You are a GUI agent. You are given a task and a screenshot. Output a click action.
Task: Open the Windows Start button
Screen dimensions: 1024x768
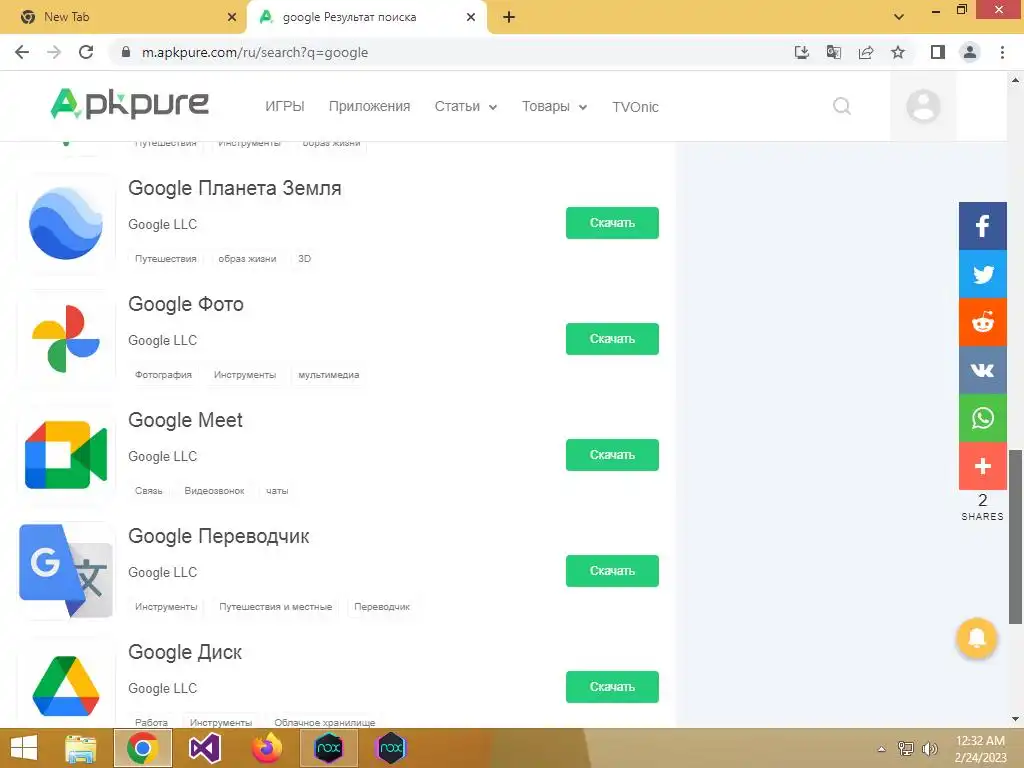click(x=24, y=748)
